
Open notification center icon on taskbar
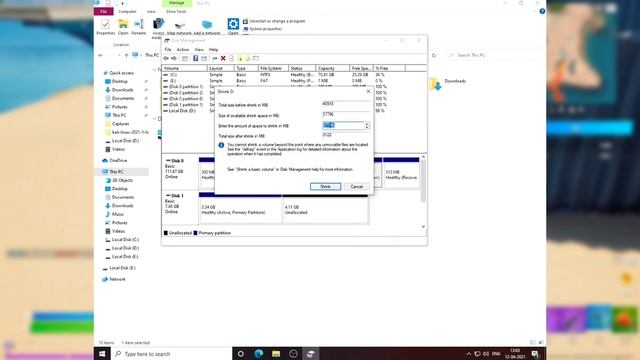click(535, 354)
